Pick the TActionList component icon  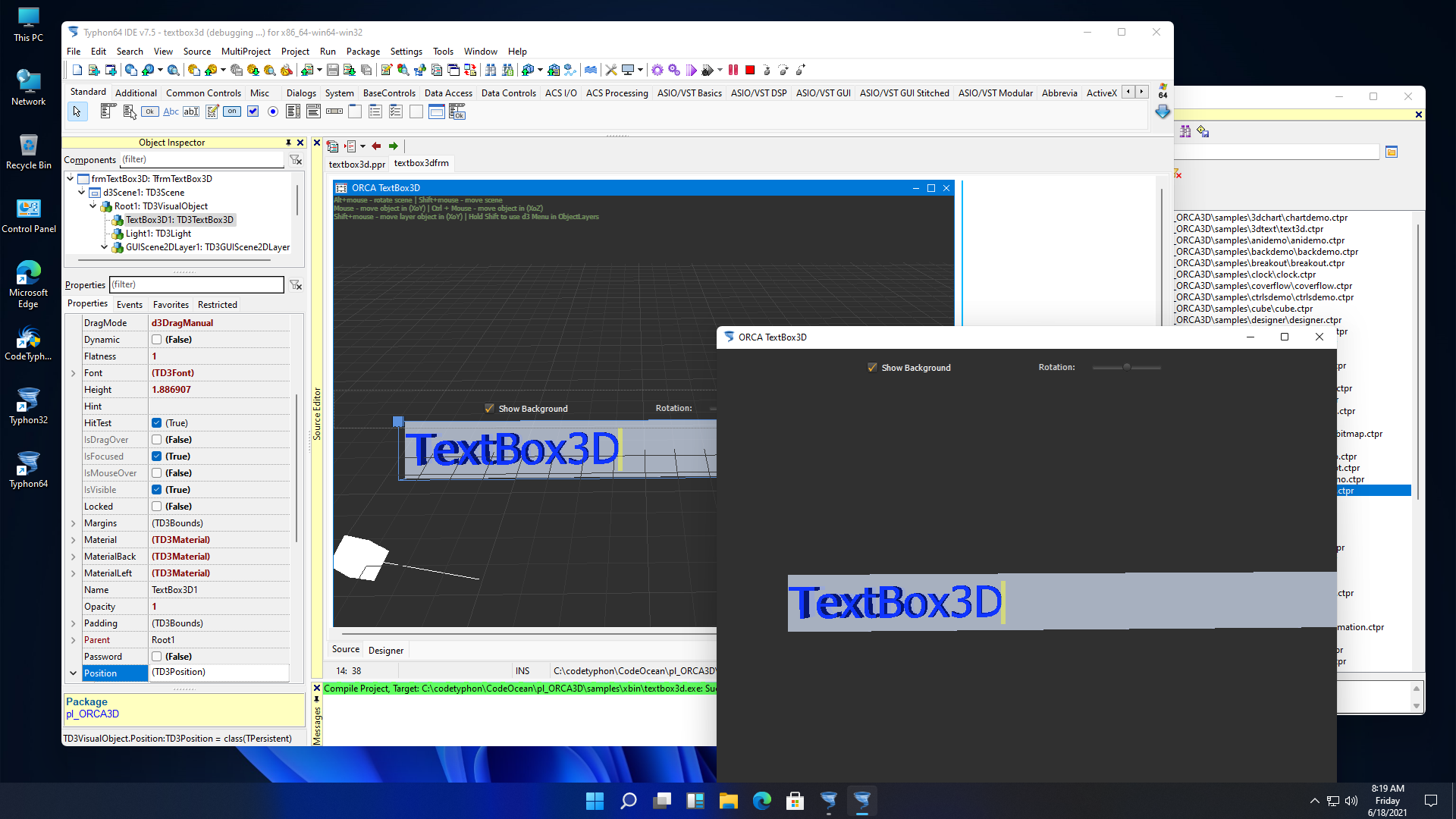tap(457, 112)
